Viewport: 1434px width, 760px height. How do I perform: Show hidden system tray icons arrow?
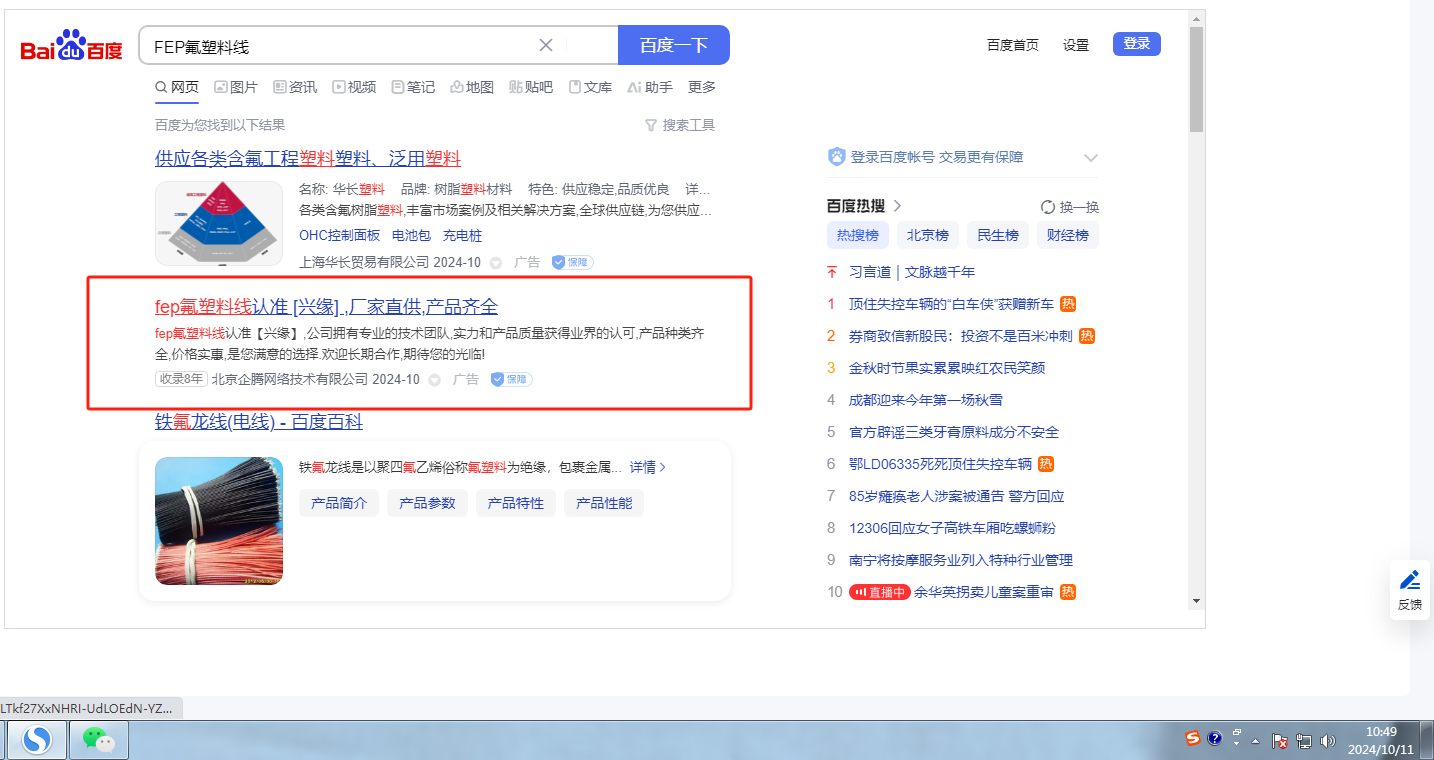click(x=1254, y=741)
